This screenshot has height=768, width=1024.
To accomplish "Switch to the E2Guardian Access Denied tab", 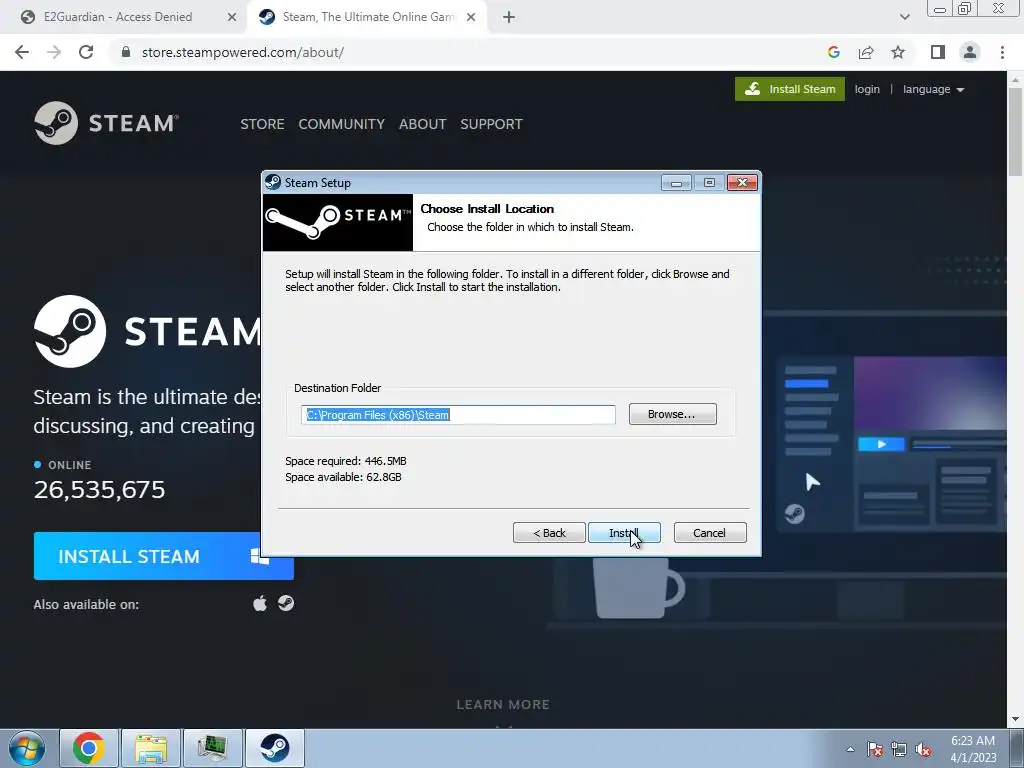I will pos(118,17).
